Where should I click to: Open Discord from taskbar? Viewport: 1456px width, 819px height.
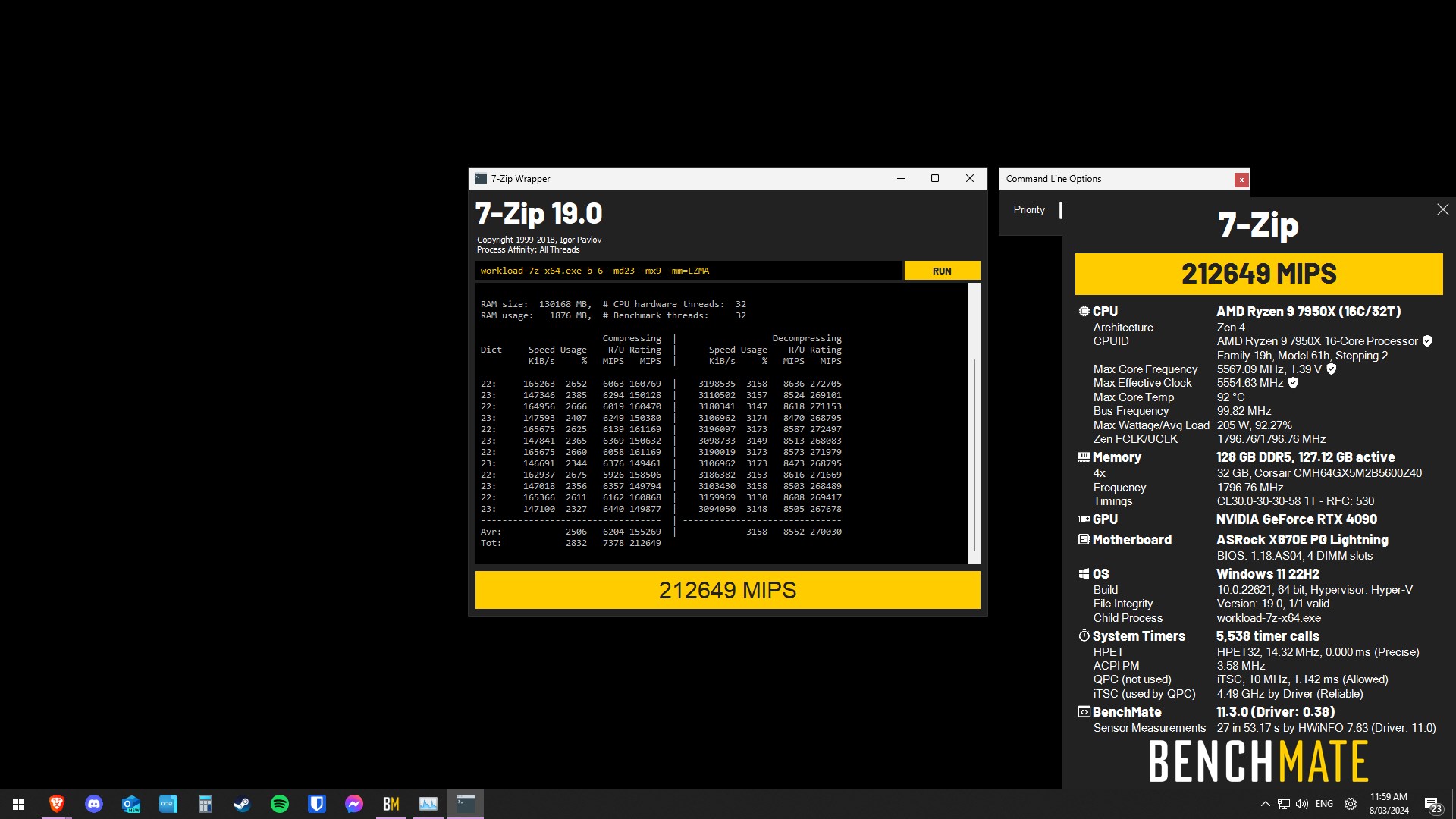coord(94,804)
